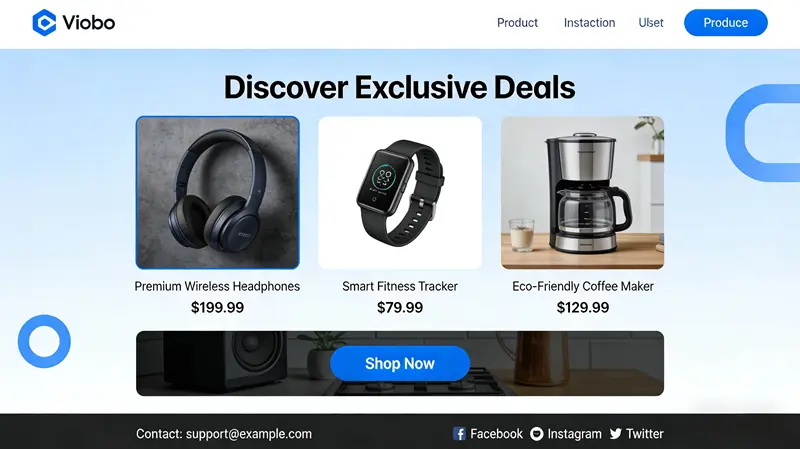Viewport: 800px width, 449px height.
Task: Click the blue ring decoration at left
Action: click(x=44, y=341)
